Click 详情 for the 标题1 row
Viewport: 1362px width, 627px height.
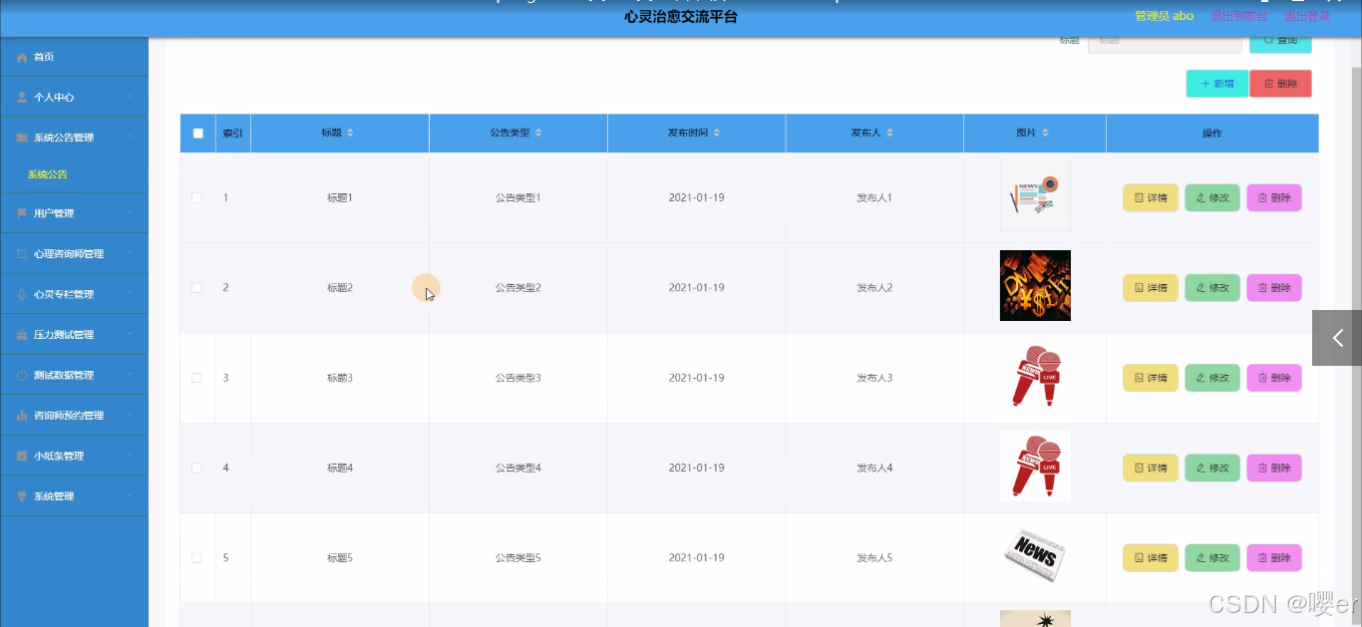coord(1150,197)
